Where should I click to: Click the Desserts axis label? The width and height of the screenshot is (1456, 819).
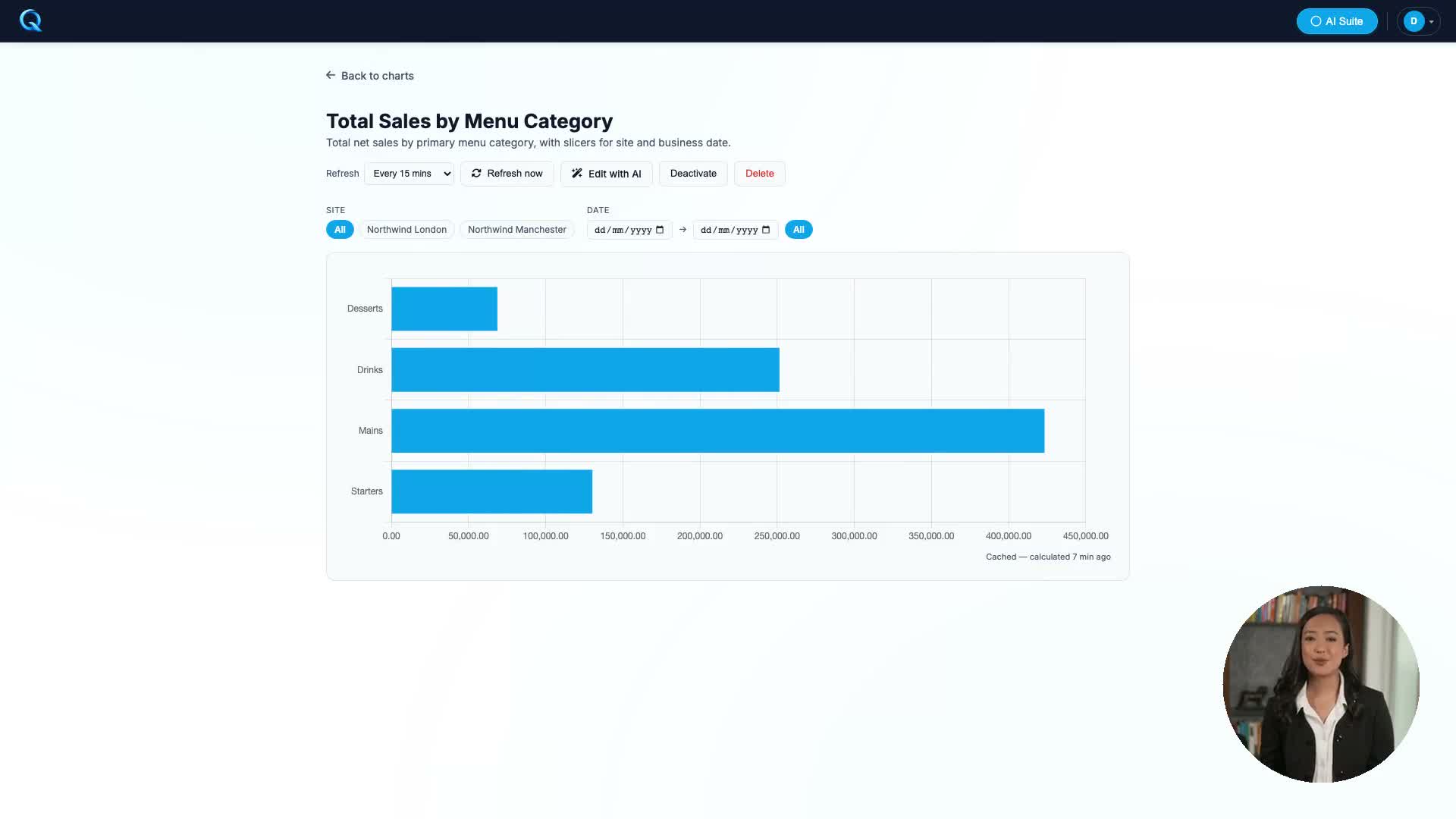click(365, 309)
